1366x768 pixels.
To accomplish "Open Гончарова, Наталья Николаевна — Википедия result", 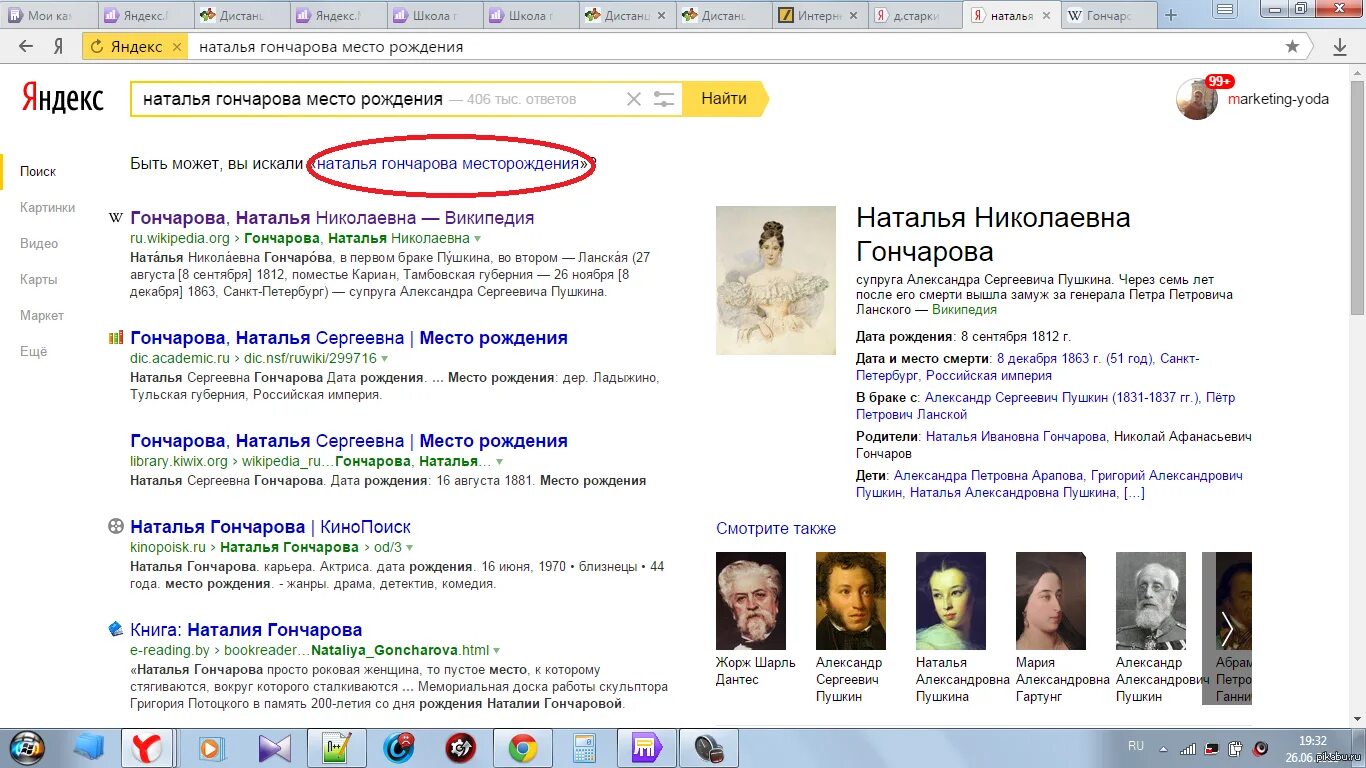I will pyautogui.click(x=332, y=218).
